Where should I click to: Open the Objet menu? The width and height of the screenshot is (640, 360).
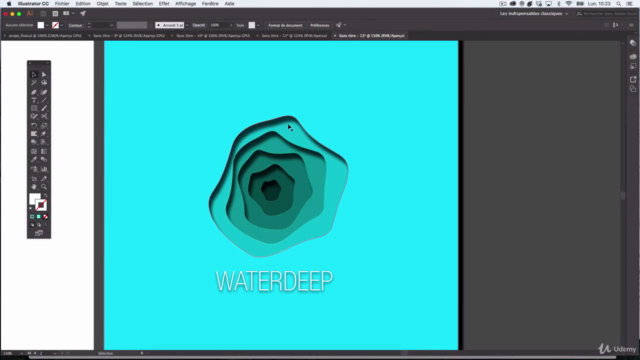point(102,4)
